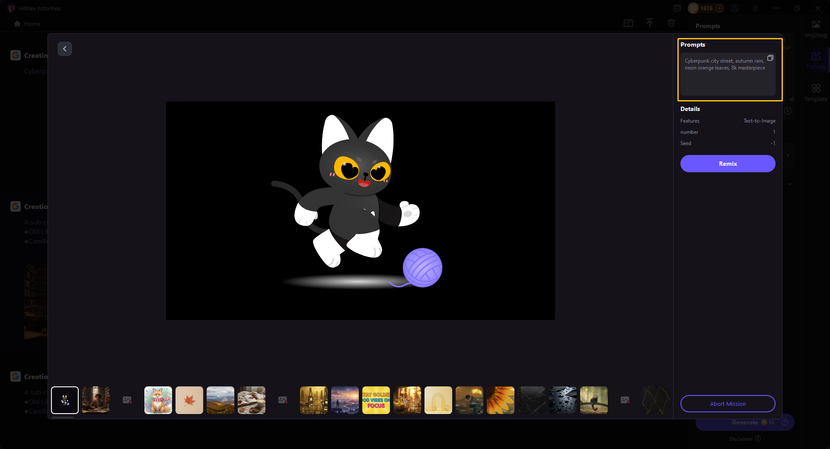830x449 pixels.
Task: Click the Remix button
Action: pyautogui.click(x=728, y=164)
